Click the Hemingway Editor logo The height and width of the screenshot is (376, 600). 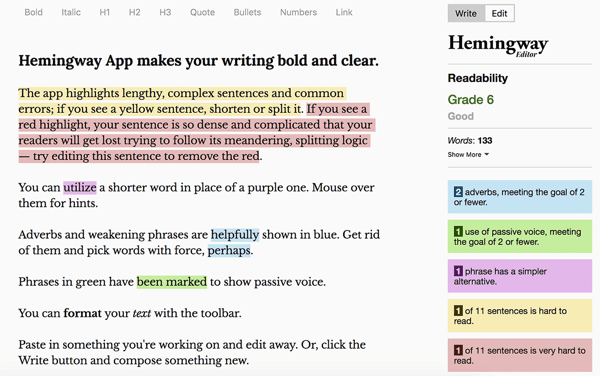click(x=498, y=46)
